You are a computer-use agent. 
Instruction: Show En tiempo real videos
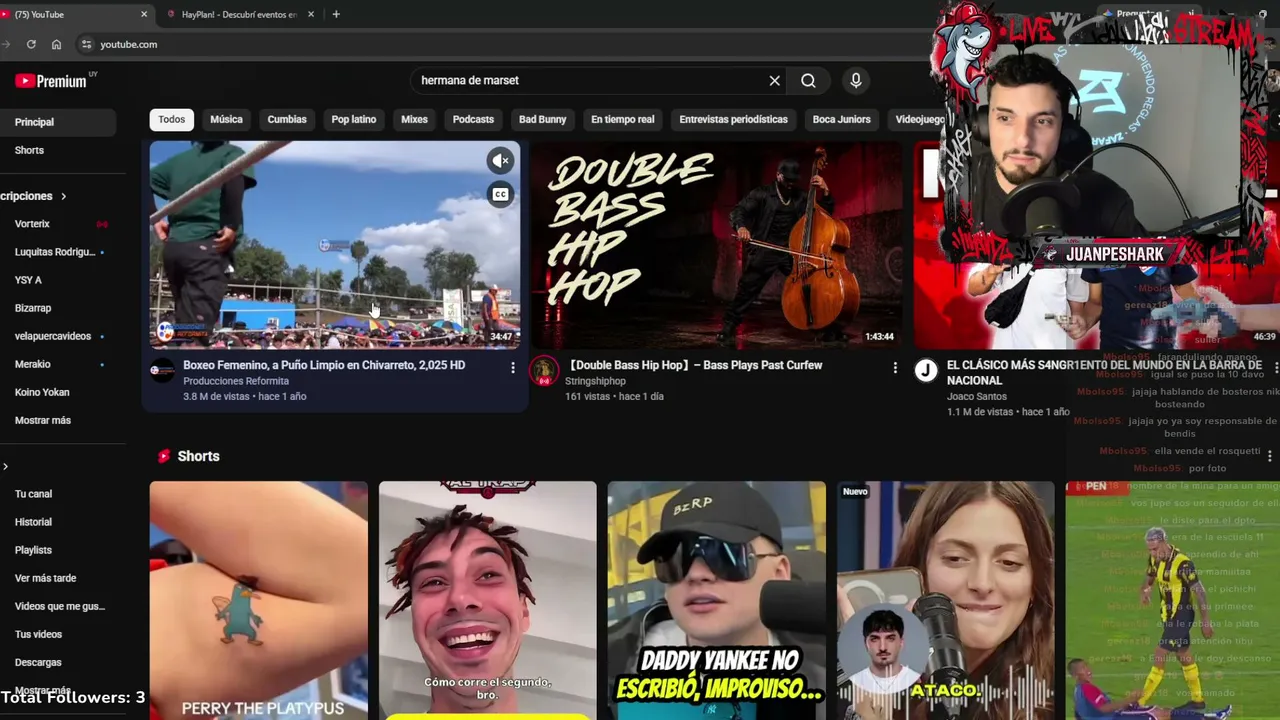pyautogui.click(x=622, y=119)
